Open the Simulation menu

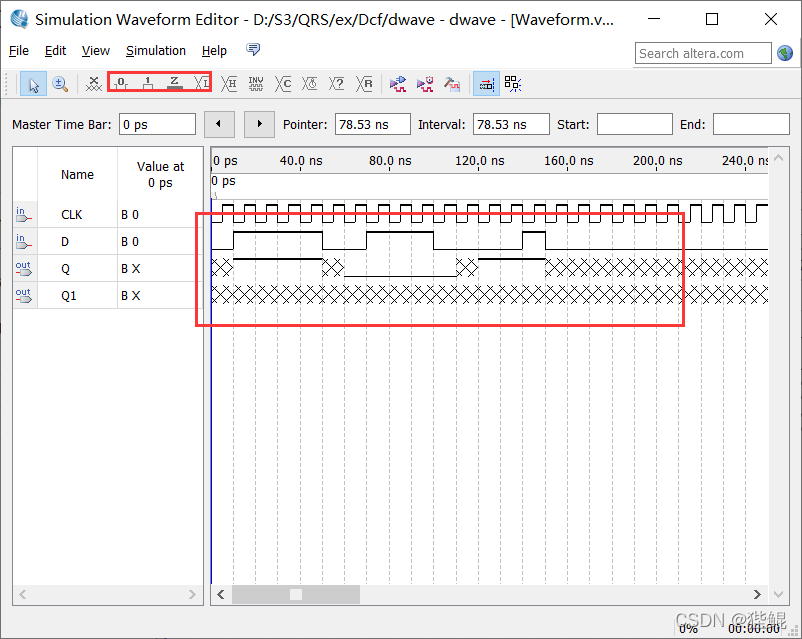pos(155,51)
